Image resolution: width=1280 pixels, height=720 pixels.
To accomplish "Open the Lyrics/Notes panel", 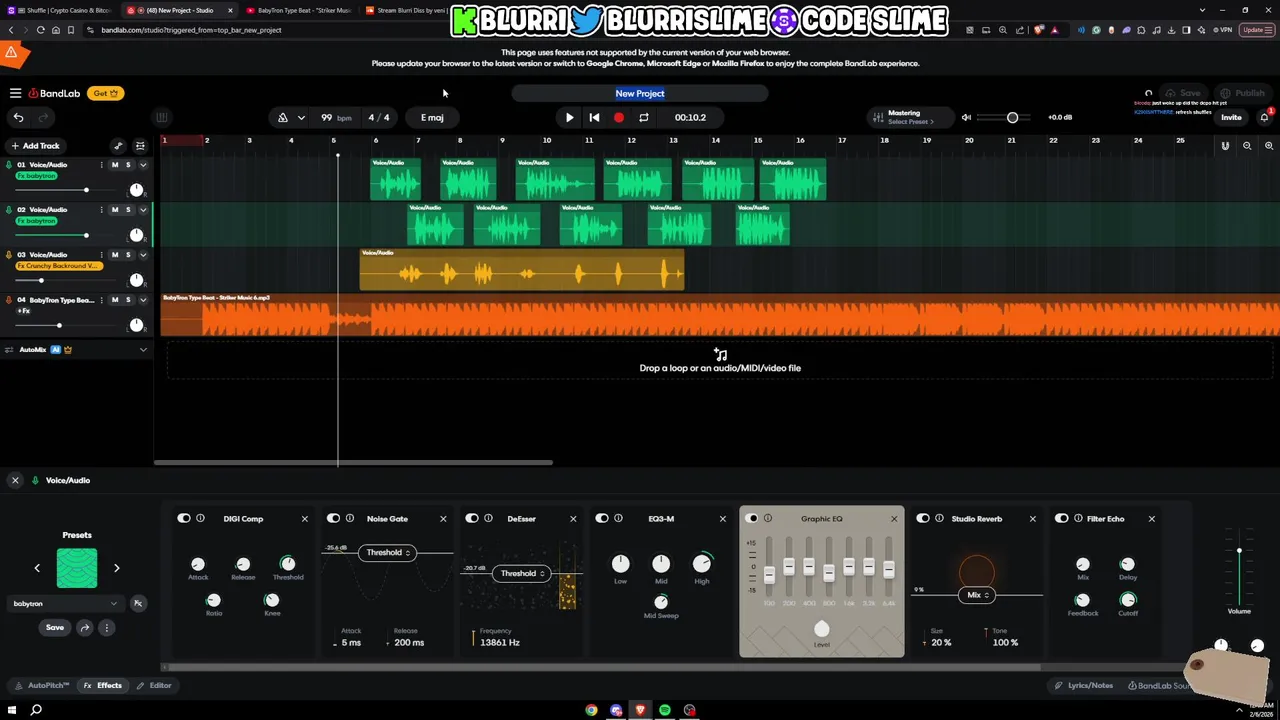I will (1084, 686).
